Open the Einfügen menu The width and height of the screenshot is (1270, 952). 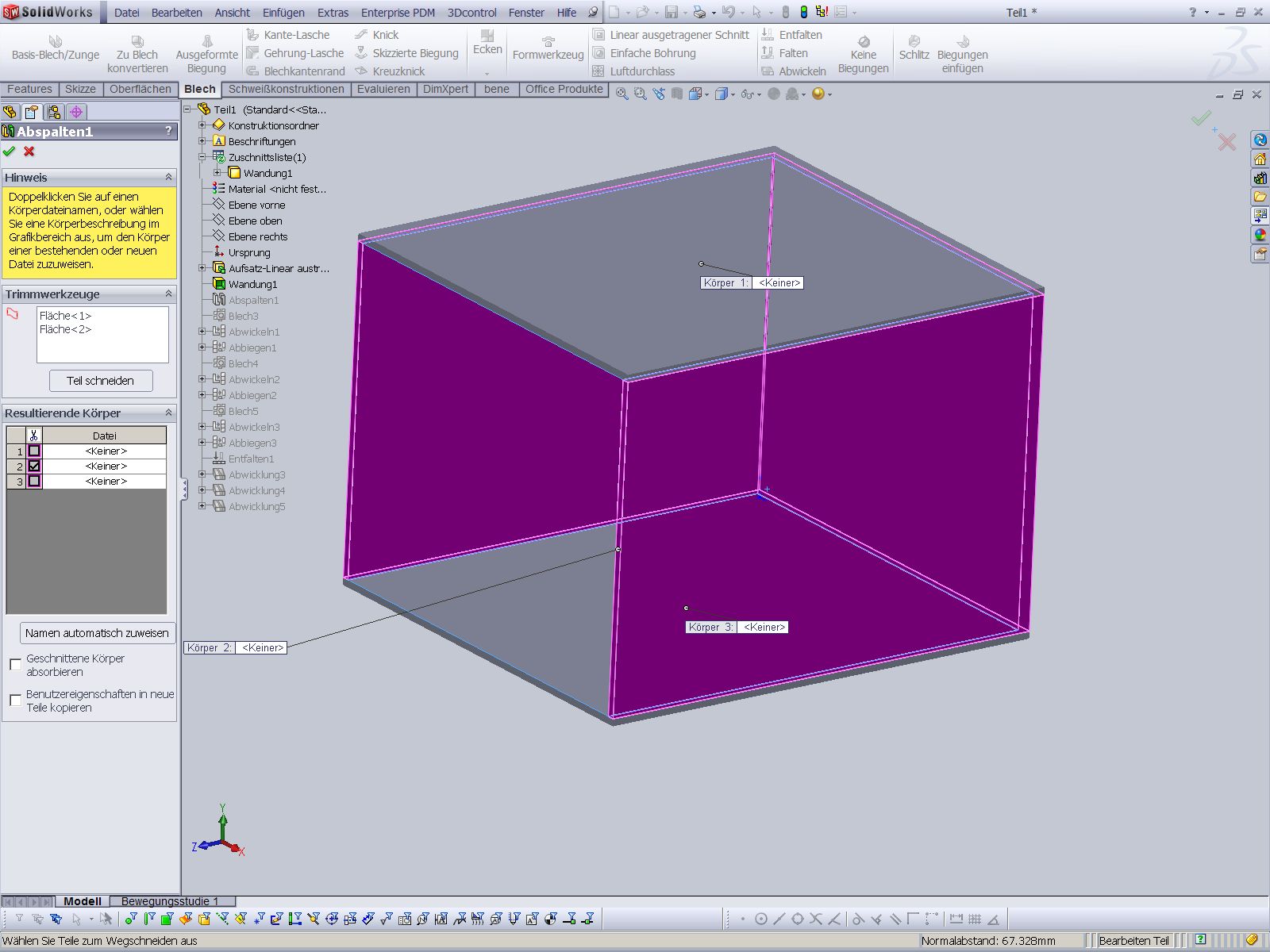click(283, 13)
